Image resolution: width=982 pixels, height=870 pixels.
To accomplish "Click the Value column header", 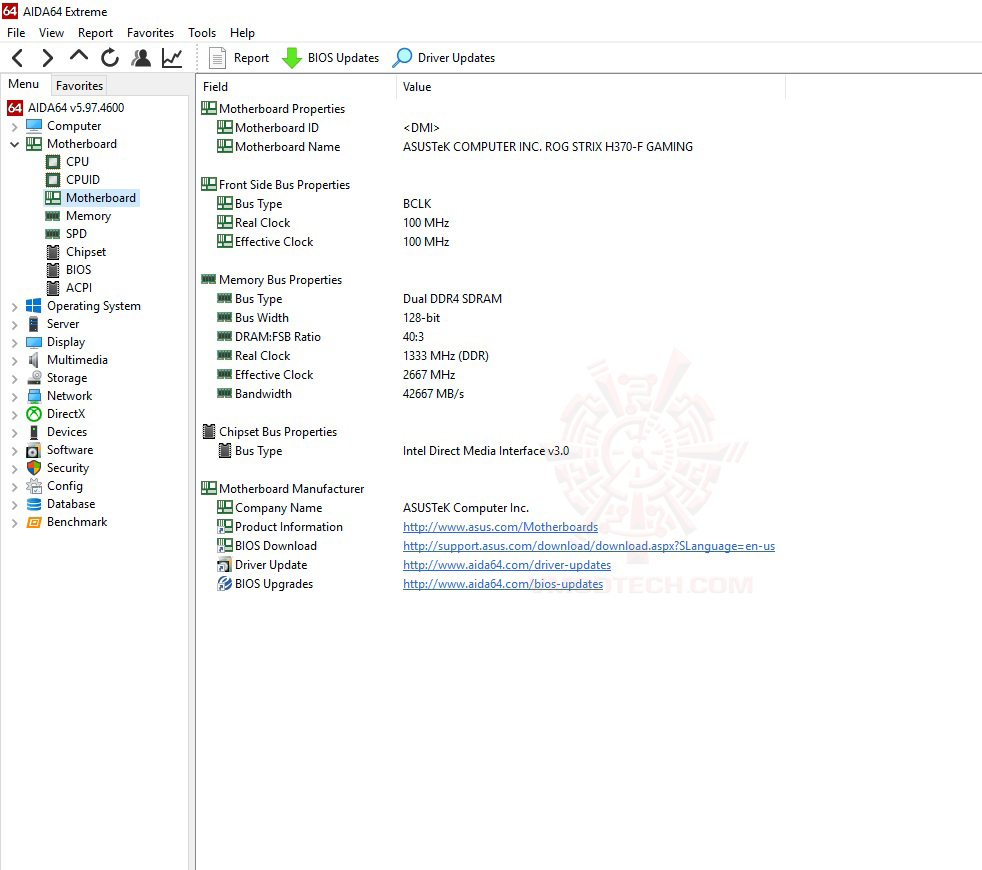I will (x=591, y=87).
